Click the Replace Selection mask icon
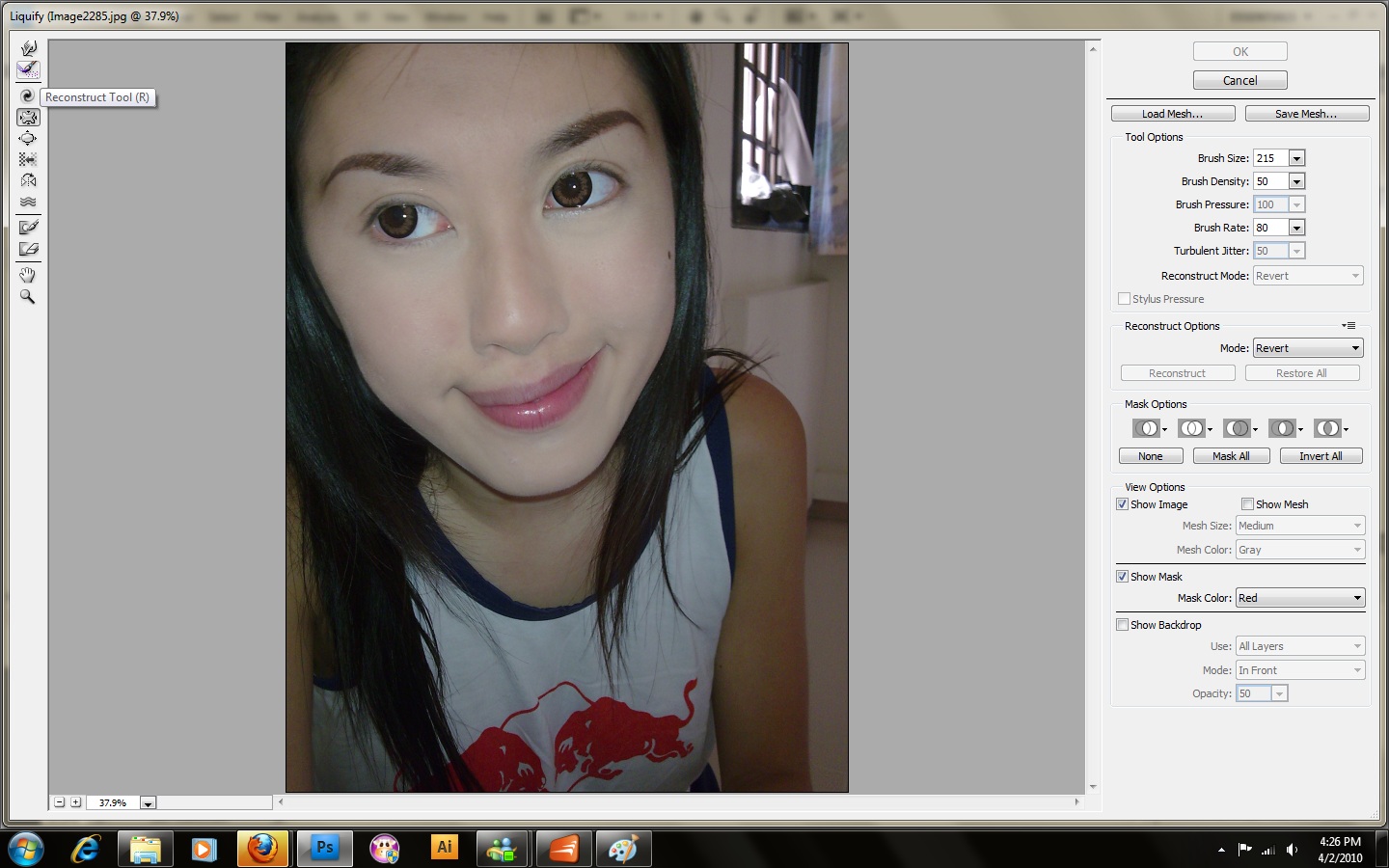The height and width of the screenshot is (868, 1389). pyautogui.click(x=1145, y=428)
